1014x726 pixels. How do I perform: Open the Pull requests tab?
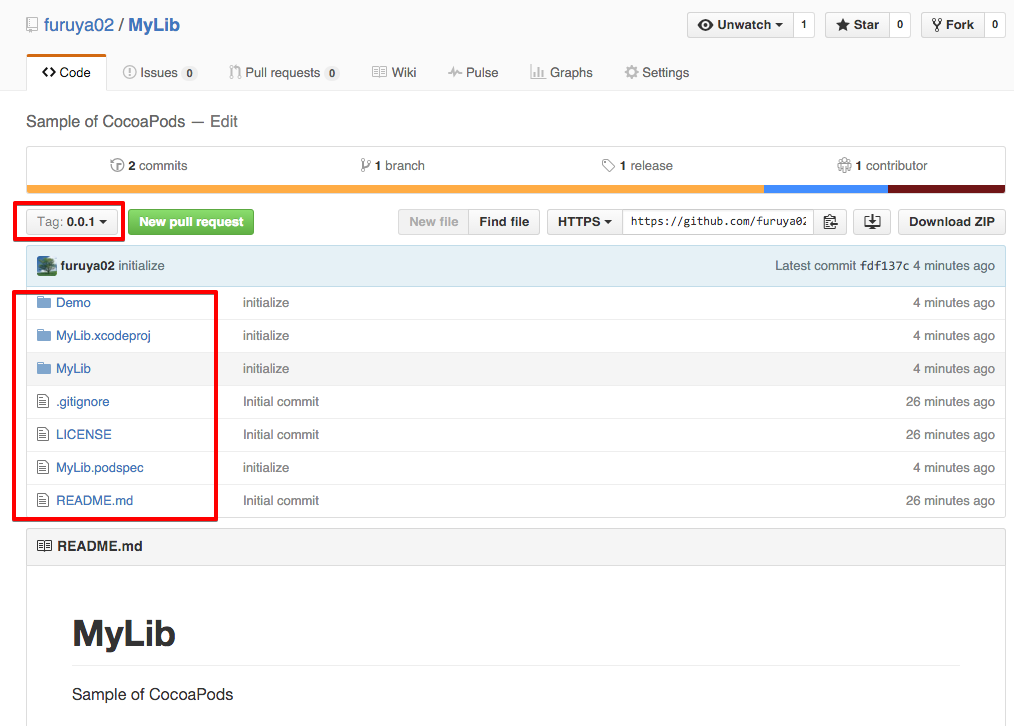(x=283, y=73)
